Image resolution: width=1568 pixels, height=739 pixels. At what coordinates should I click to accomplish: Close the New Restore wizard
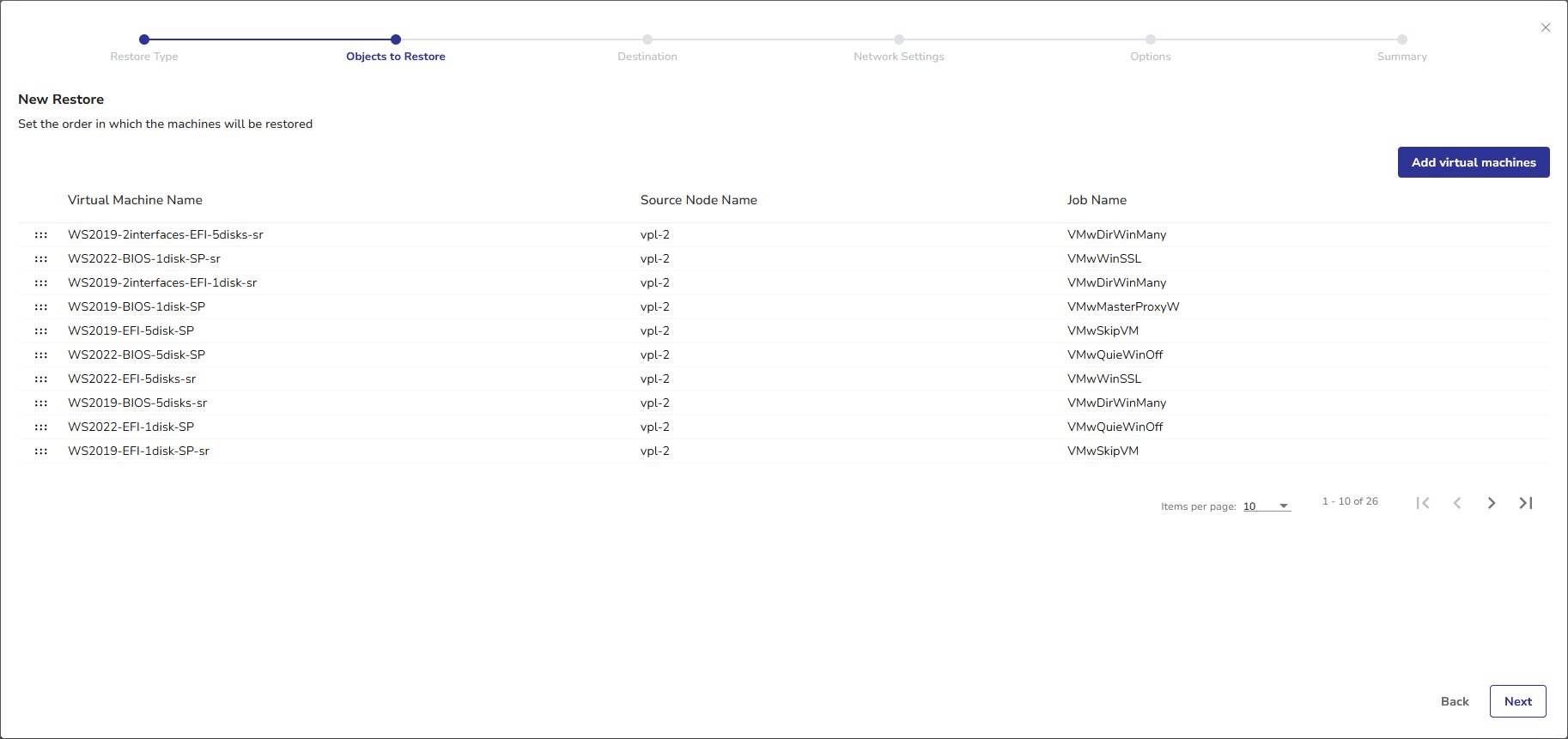point(1546,27)
